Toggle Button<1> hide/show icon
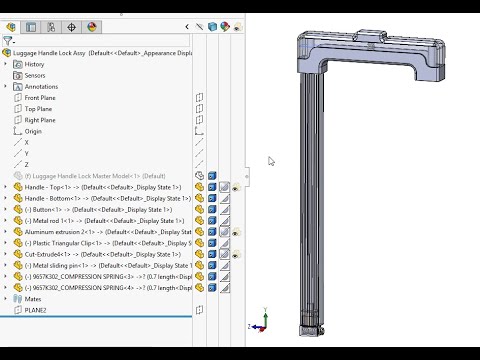The height and width of the screenshot is (360, 480). (199, 209)
